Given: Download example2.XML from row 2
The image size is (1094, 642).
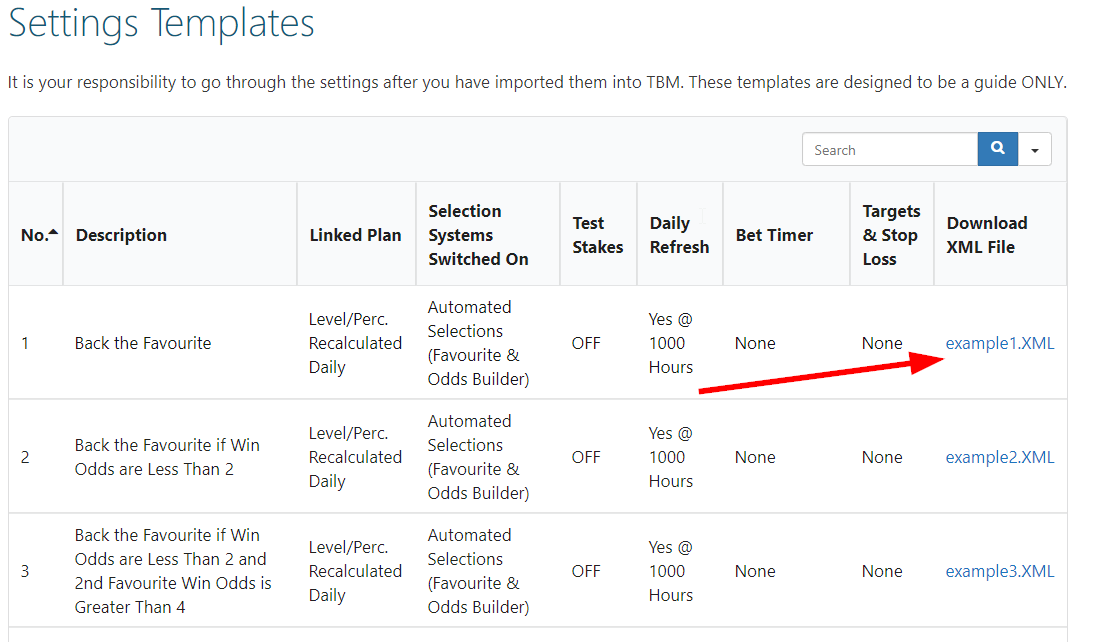Looking at the screenshot, I should (x=1000, y=457).
